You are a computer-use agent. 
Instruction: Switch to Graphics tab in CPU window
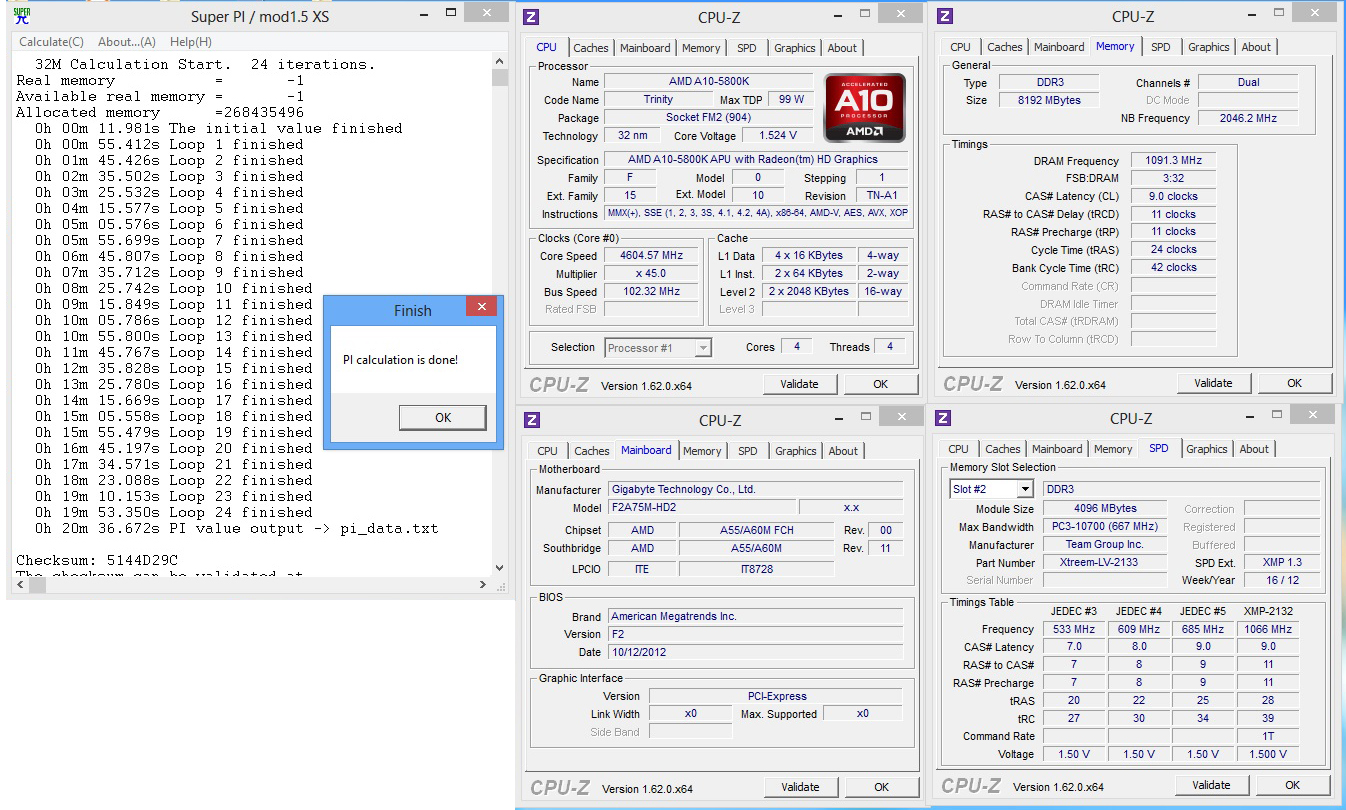[x=795, y=48]
